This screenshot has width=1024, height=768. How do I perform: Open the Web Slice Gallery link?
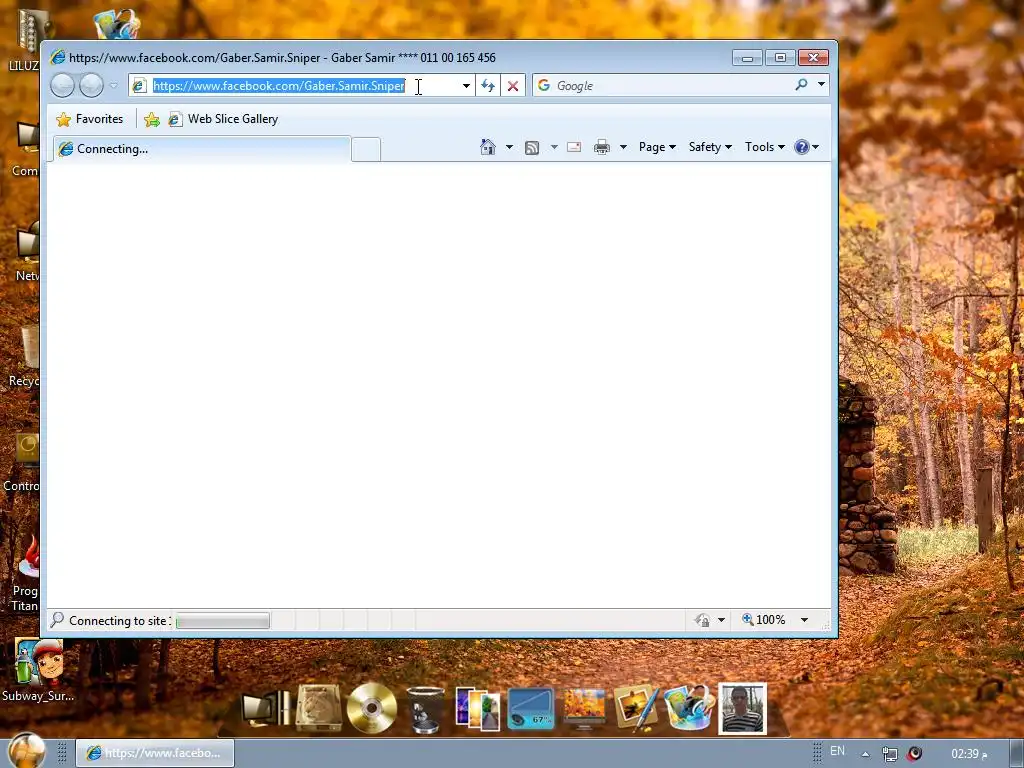pyautogui.click(x=223, y=119)
